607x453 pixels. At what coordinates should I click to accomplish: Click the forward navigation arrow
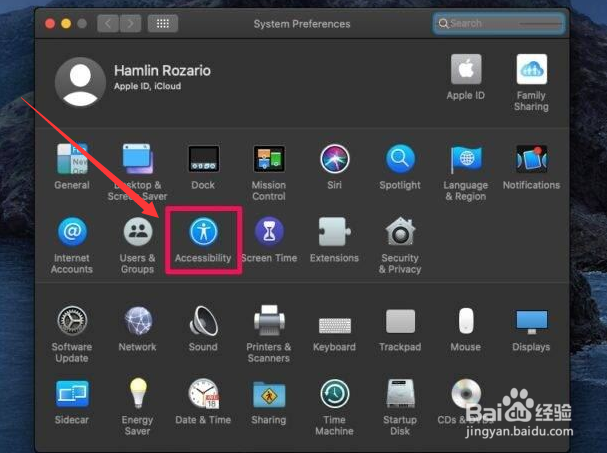[x=130, y=24]
